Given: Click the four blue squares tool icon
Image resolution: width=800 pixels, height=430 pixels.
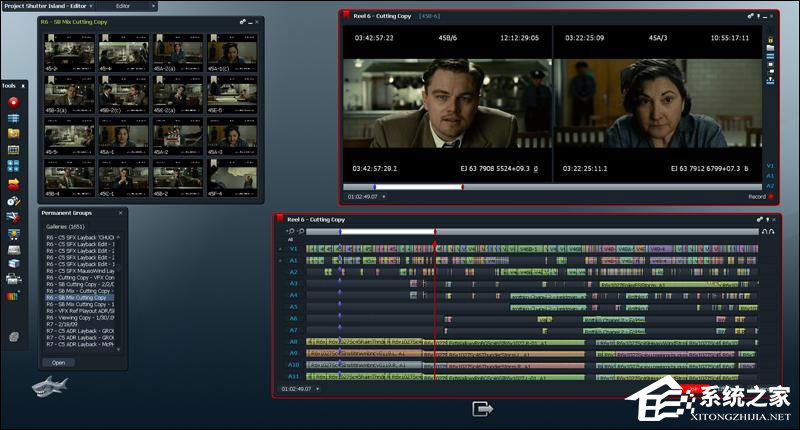Looking at the screenshot, I should [14, 166].
